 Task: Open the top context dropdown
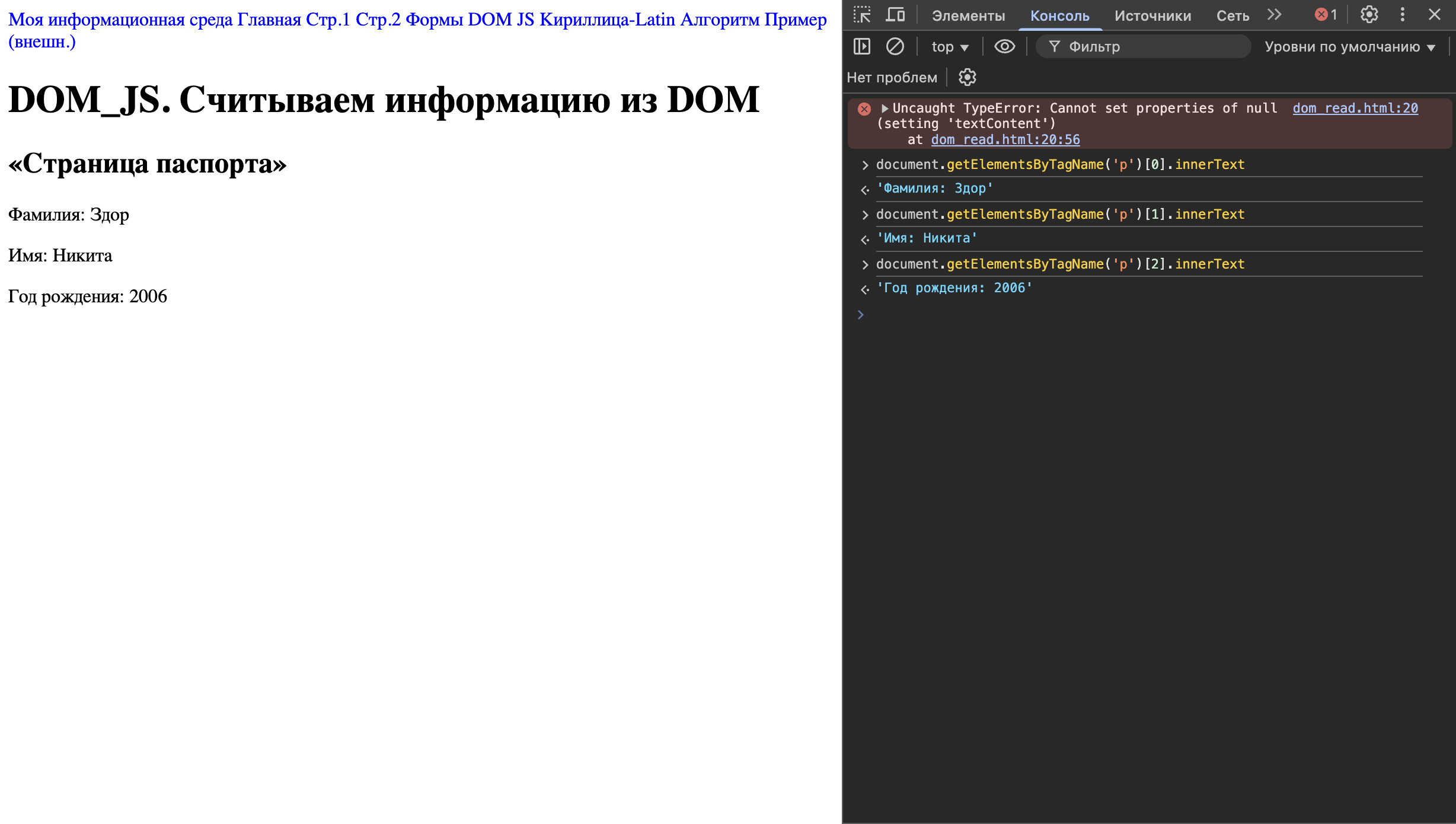click(949, 46)
